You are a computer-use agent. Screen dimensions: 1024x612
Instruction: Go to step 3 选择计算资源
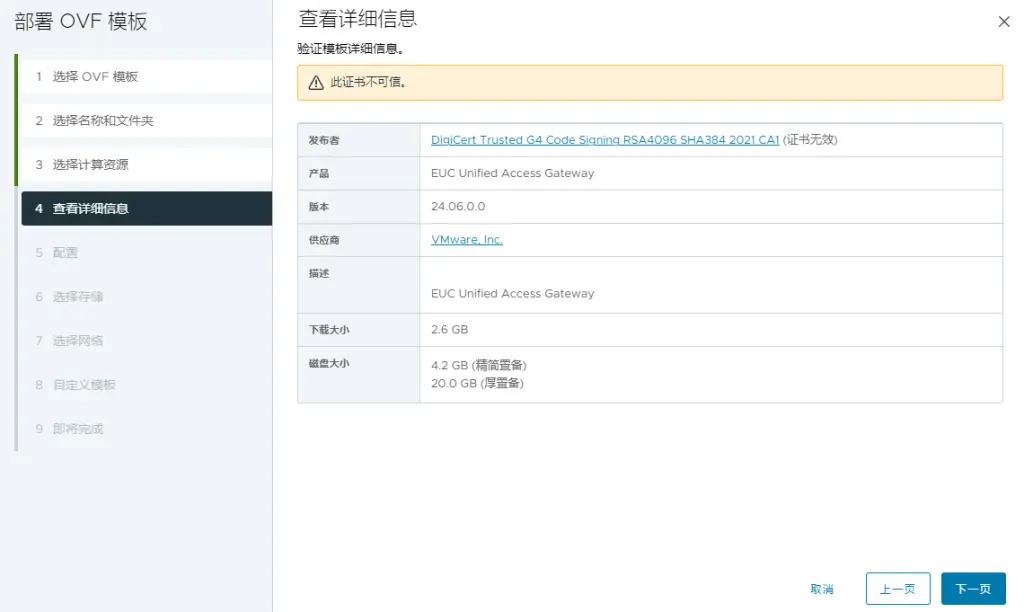[x=90, y=165]
